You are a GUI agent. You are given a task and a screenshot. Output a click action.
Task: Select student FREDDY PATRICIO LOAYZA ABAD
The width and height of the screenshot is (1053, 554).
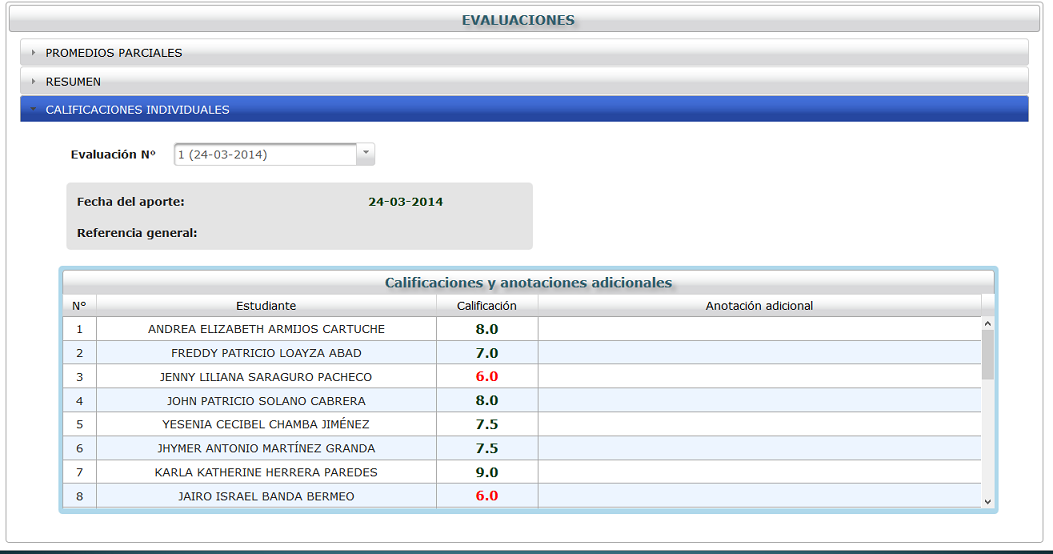pos(266,353)
